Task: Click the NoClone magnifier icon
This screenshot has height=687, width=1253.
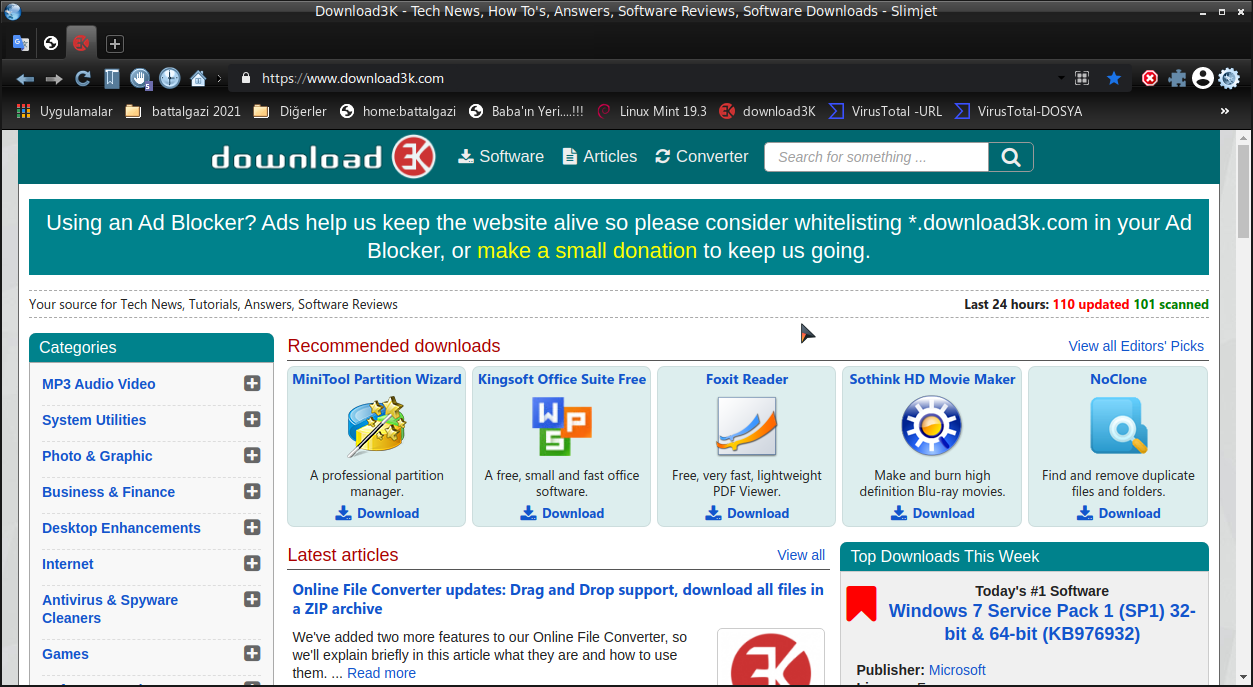Action: click(x=1118, y=427)
